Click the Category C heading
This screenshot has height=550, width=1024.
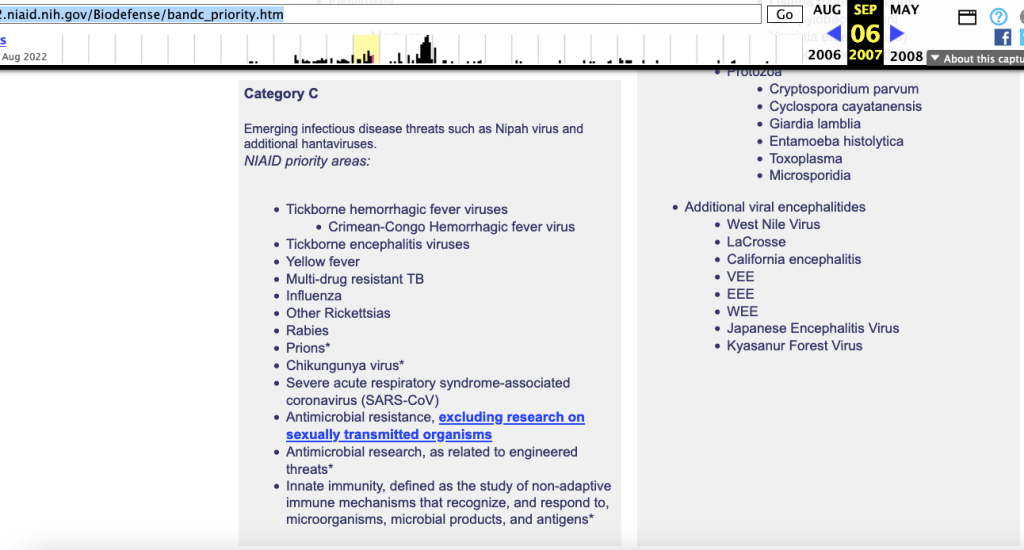point(281,94)
